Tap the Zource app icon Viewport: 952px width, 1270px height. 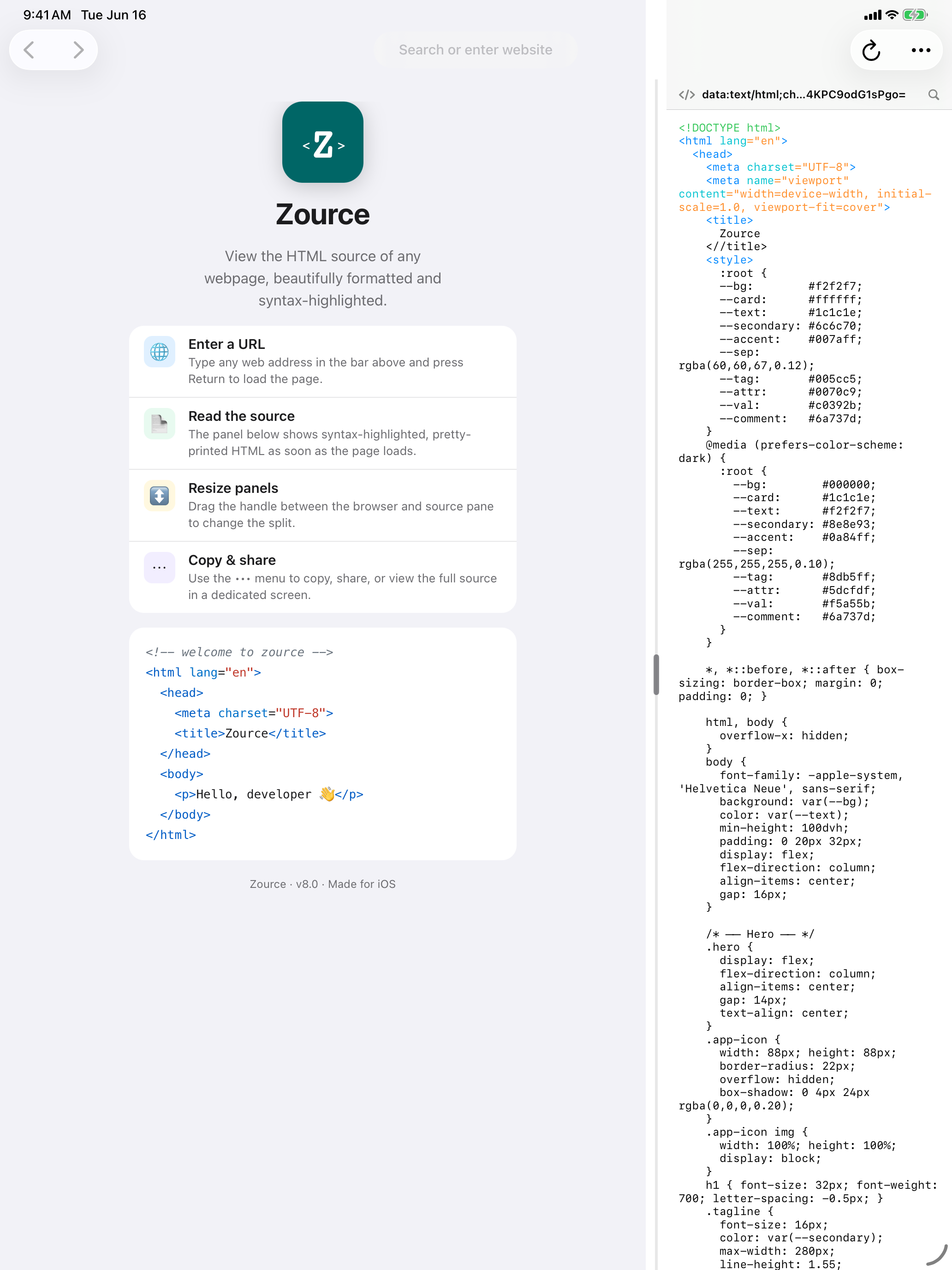coord(322,143)
